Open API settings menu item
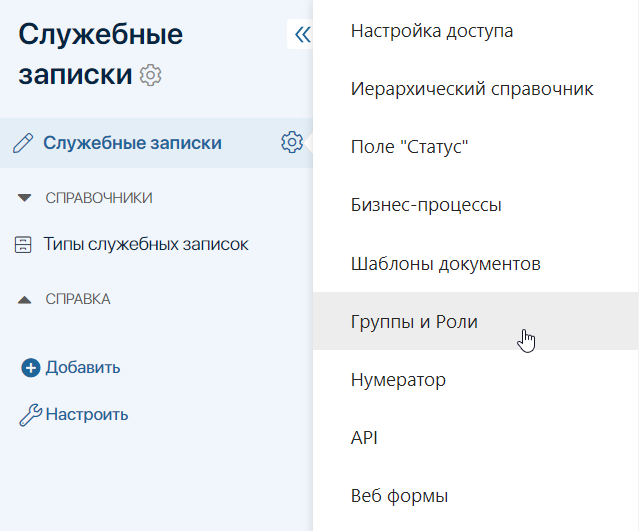Viewport: 639px width, 531px height. [x=476, y=438]
